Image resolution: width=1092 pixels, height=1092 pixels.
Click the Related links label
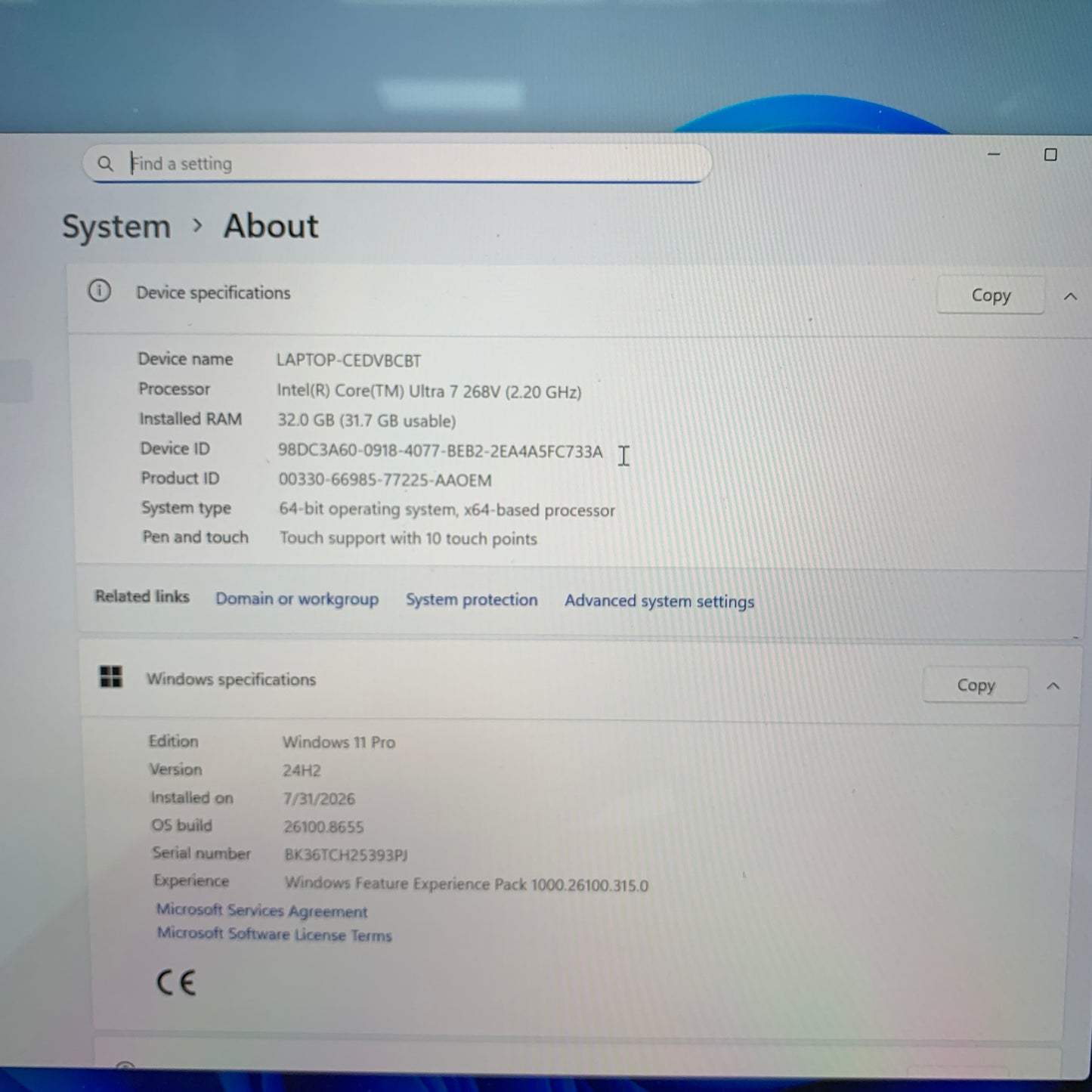coord(142,596)
